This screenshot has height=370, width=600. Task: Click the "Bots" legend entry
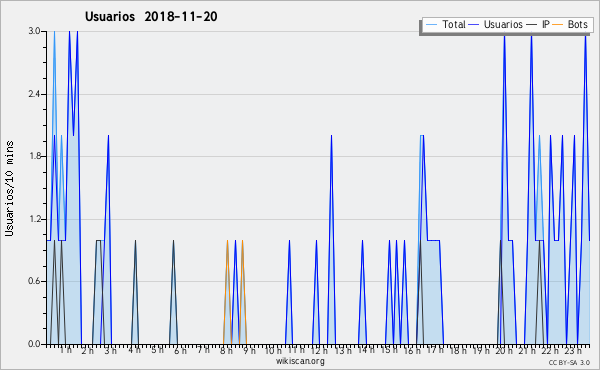pos(577,24)
